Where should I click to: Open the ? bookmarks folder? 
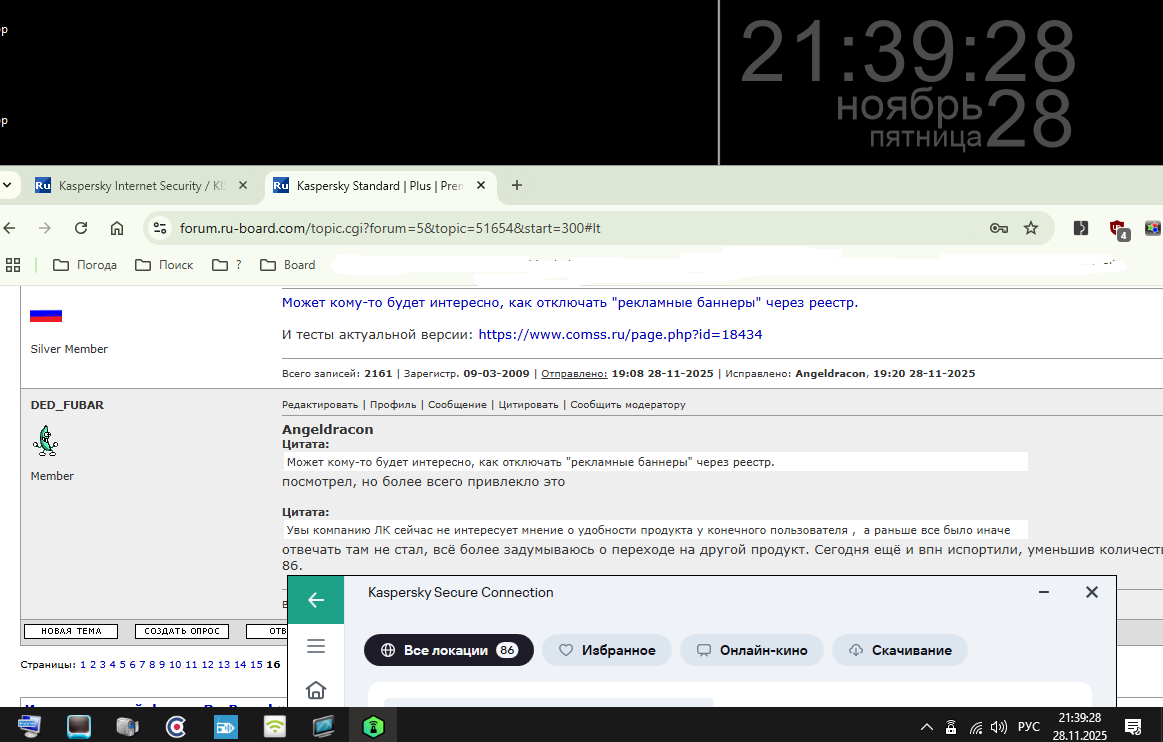(x=227, y=265)
